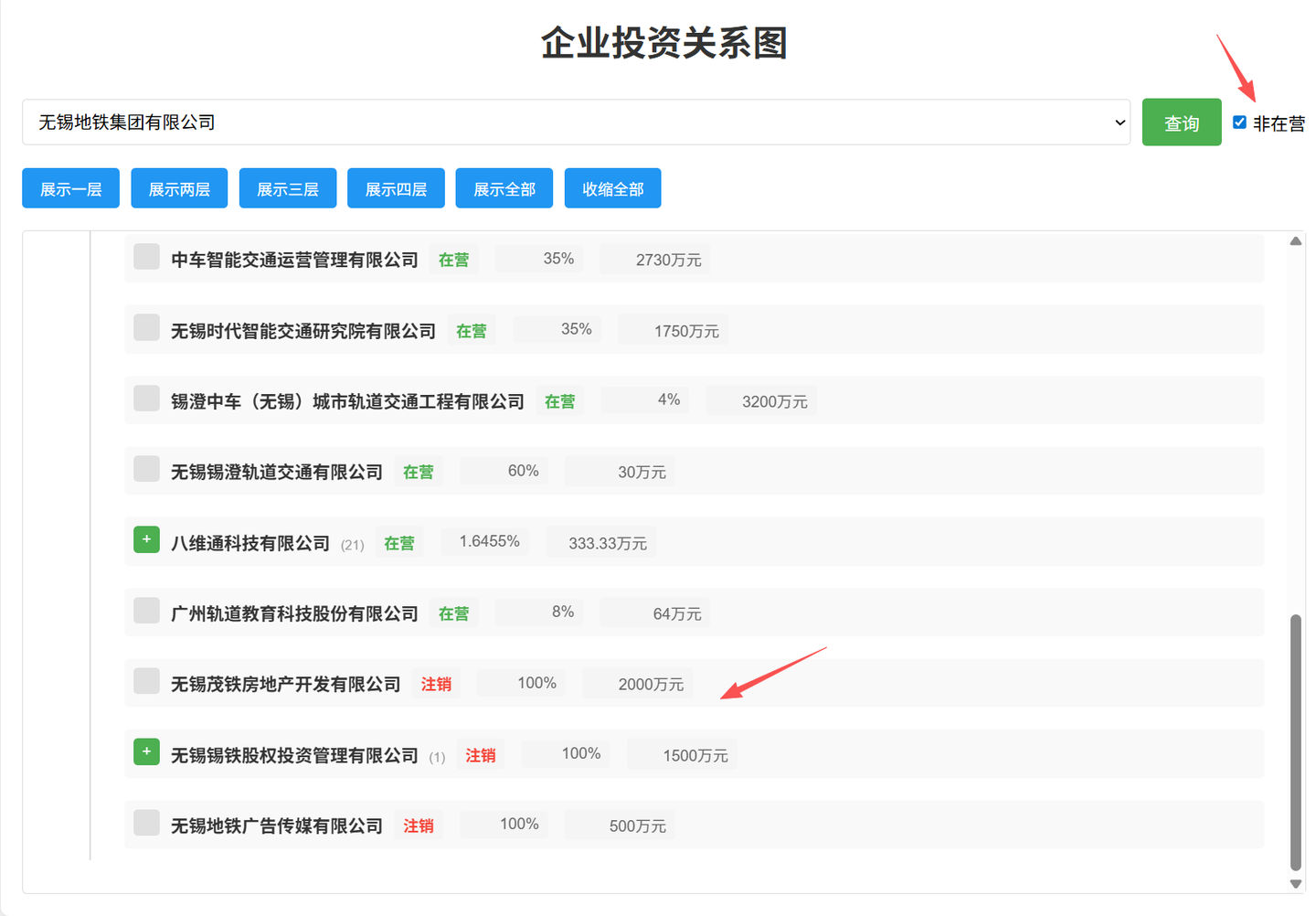The width and height of the screenshot is (1316, 916).
Task: Select the company name 广州轨道教育科技股份有限公司
Action: click(294, 613)
